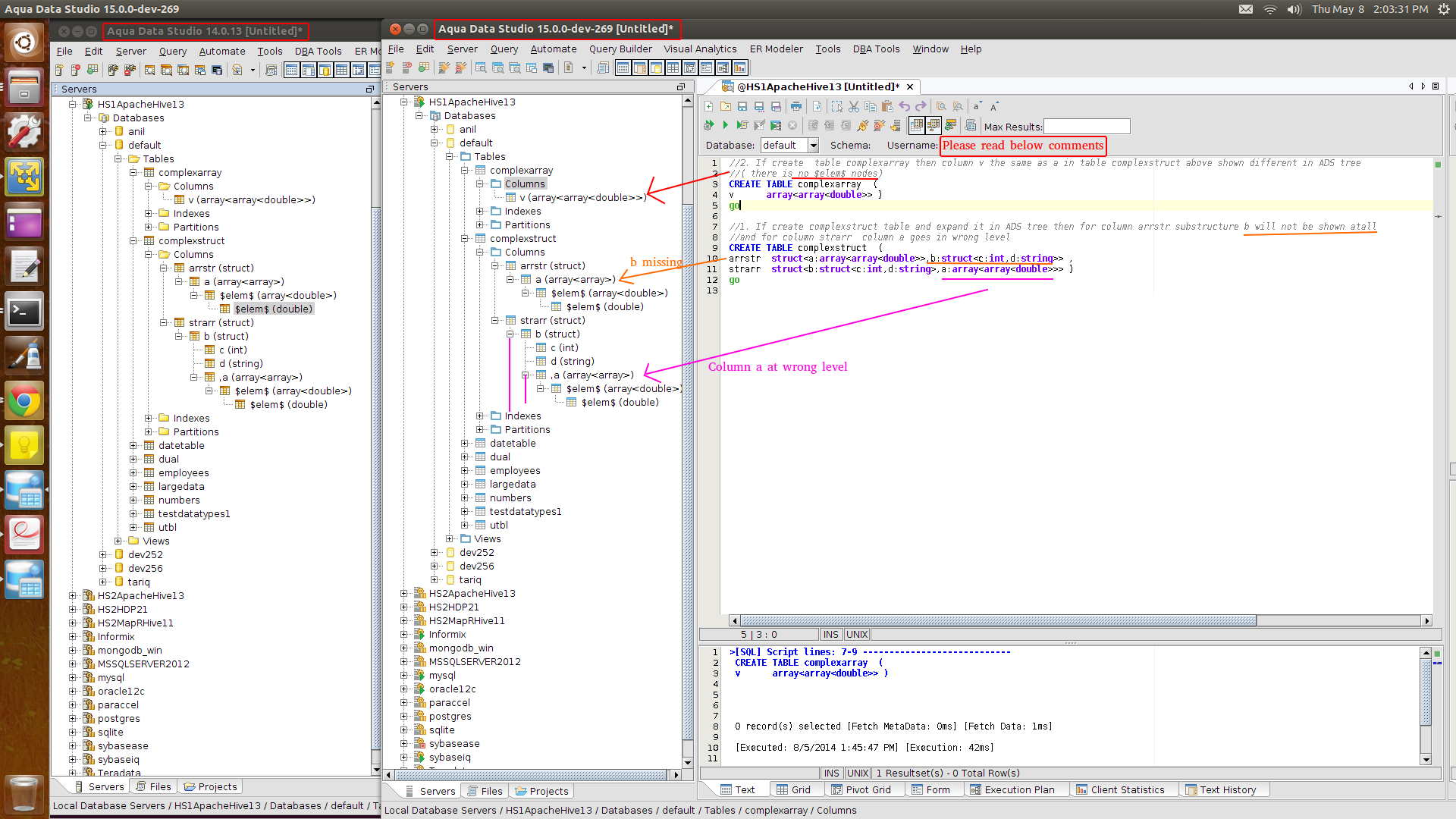The height and width of the screenshot is (819, 1456).
Task: Toggle the first results grid view button
Action: click(x=917, y=125)
